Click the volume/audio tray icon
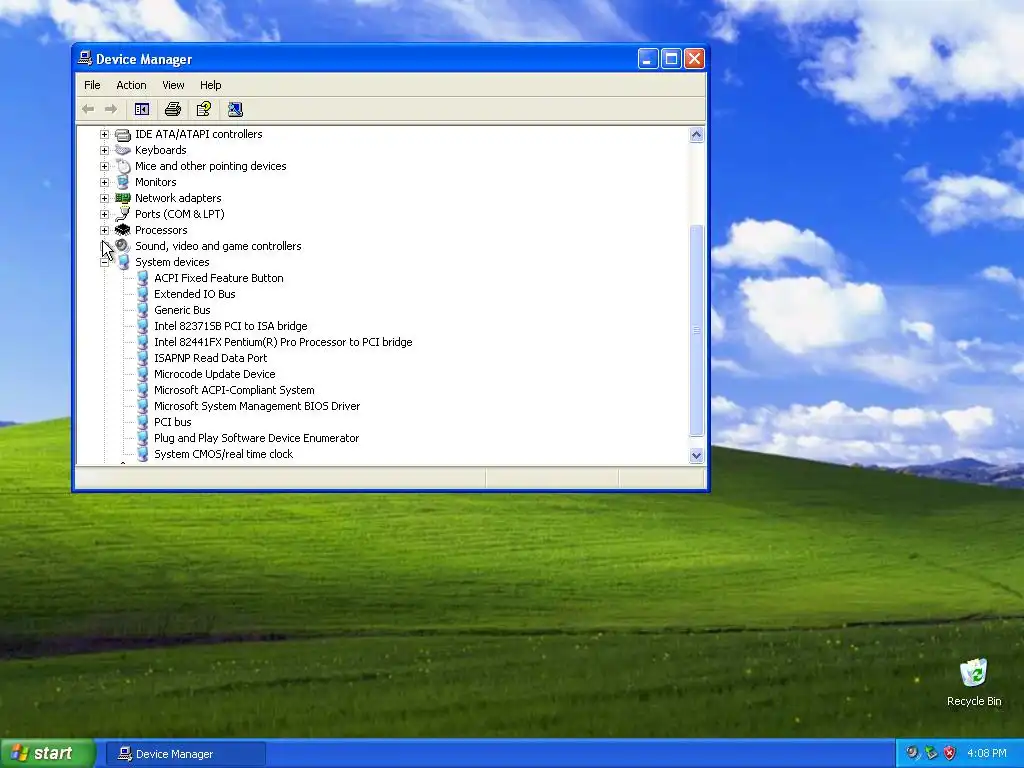Image resolution: width=1024 pixels, height=768 pixels. click(912, 753)
